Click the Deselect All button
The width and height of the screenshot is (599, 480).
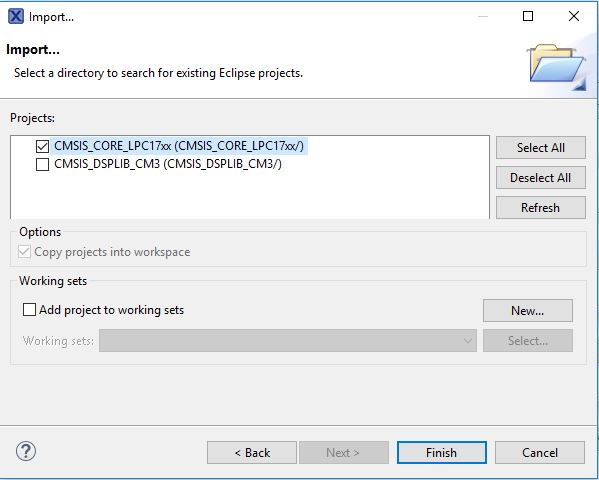[541, 178]
